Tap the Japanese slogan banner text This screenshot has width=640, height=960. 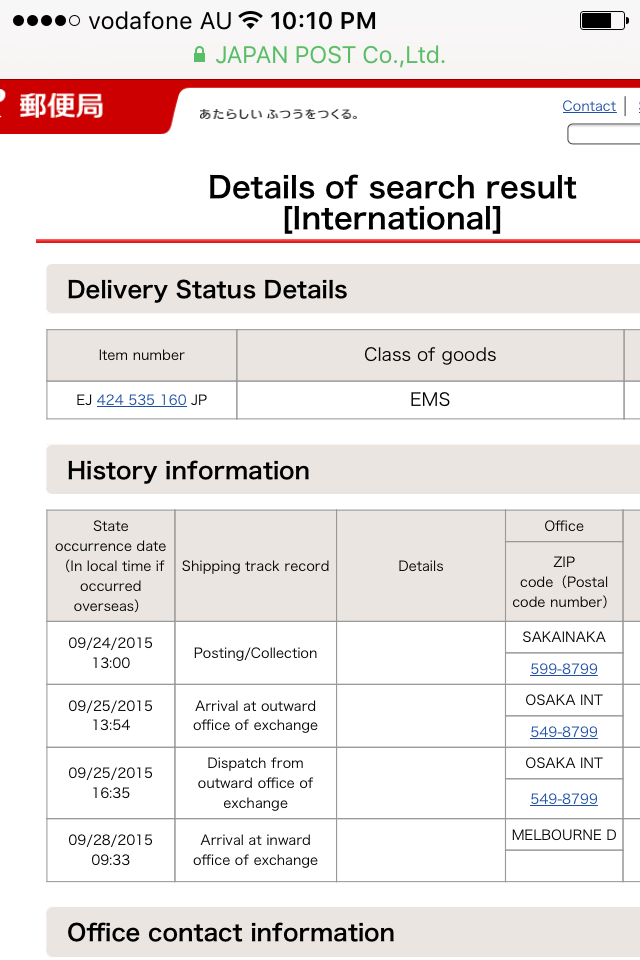pos(279,115)
